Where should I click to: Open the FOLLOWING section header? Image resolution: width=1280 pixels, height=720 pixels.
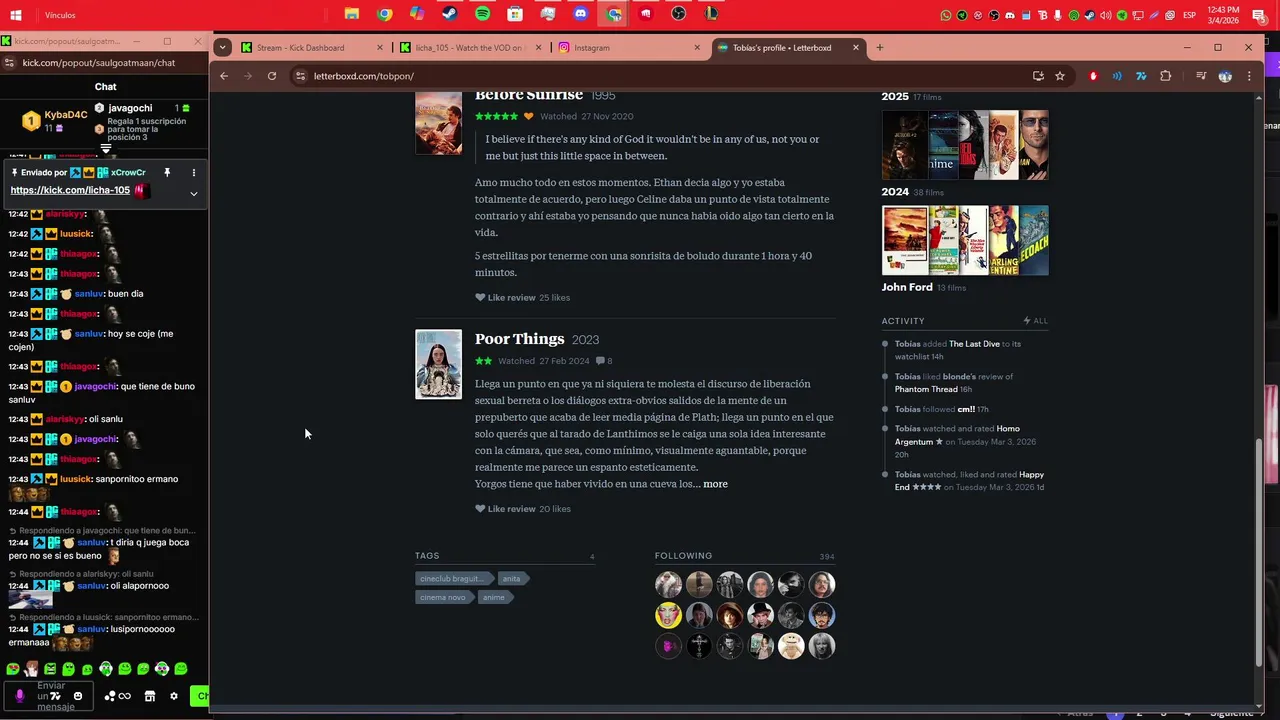click(x=683, y=556)
